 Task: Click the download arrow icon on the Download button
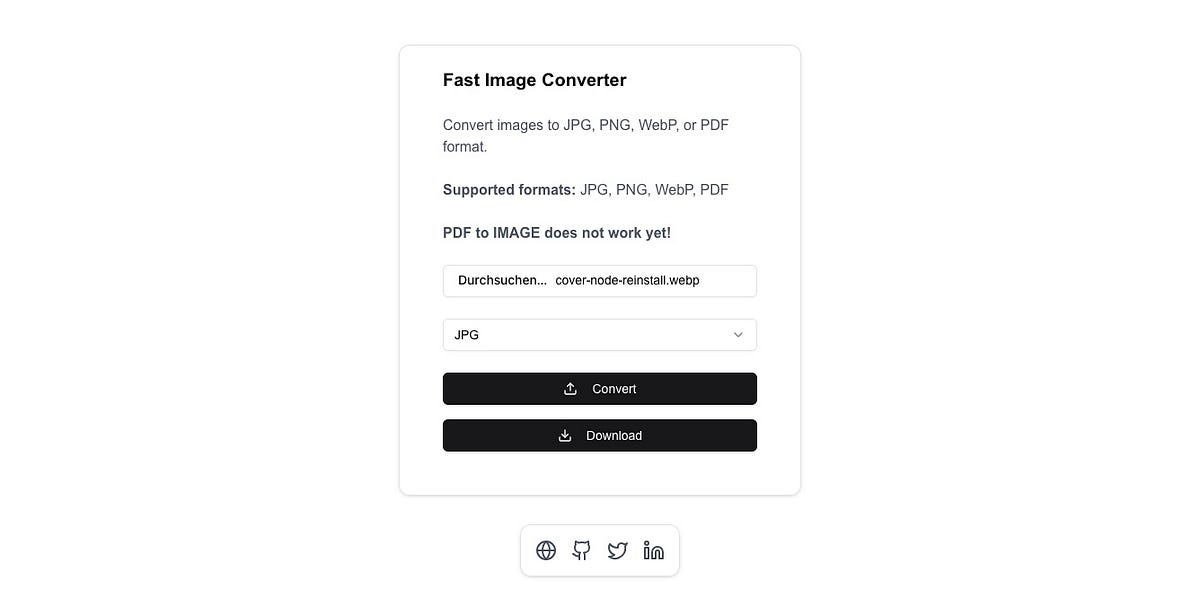click(x=565, y=435)
